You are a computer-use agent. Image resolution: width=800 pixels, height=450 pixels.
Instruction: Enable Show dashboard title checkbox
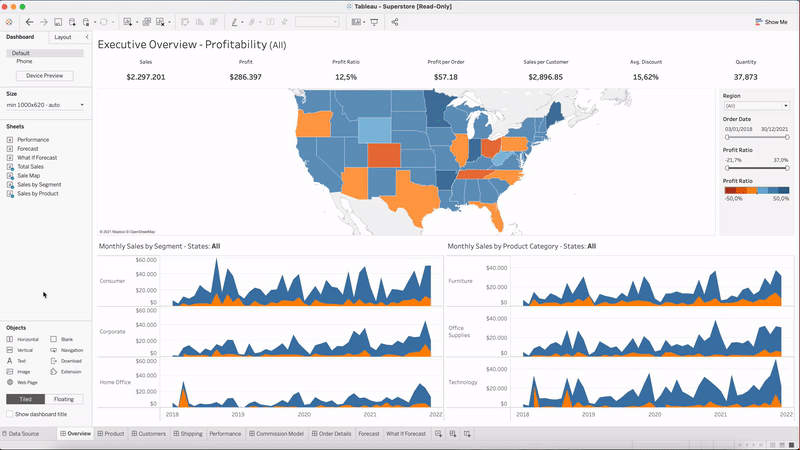click(x=10, y=414)
